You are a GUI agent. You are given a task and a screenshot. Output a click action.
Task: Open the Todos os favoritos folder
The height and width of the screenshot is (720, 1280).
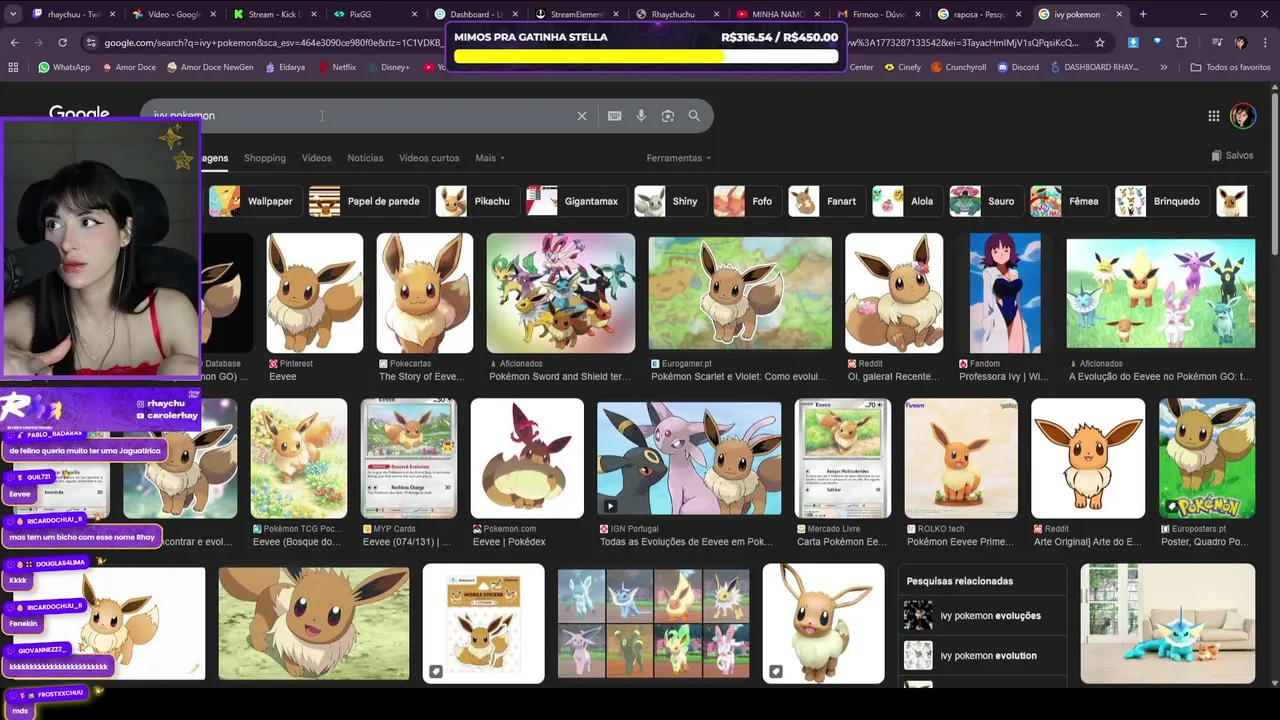point(1230,67)
